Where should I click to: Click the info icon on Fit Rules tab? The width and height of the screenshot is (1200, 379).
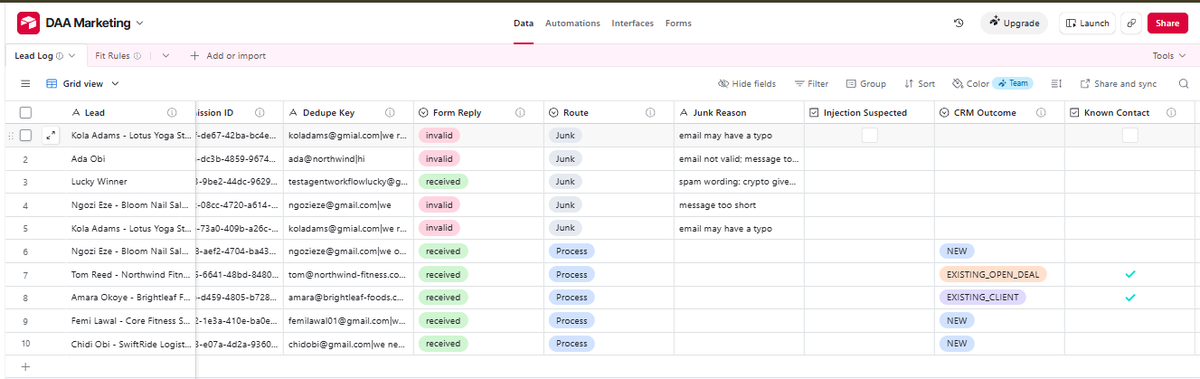(137, 55)
